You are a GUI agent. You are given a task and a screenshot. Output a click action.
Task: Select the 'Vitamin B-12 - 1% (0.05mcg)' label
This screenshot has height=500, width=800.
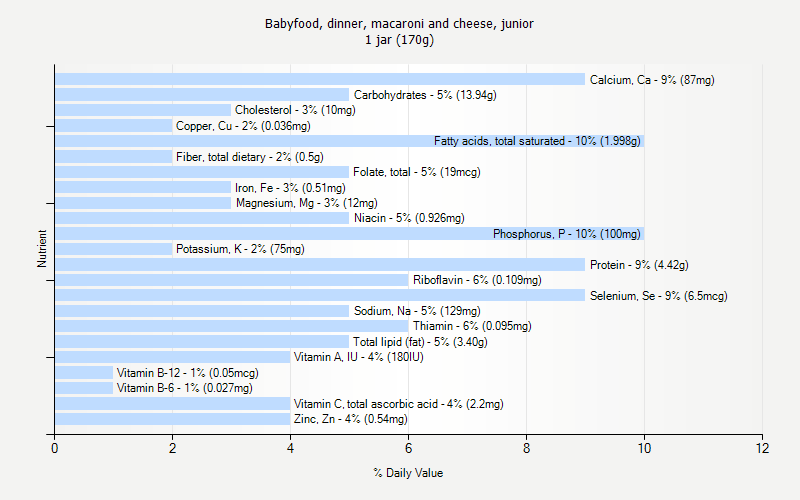coord(187,373)
